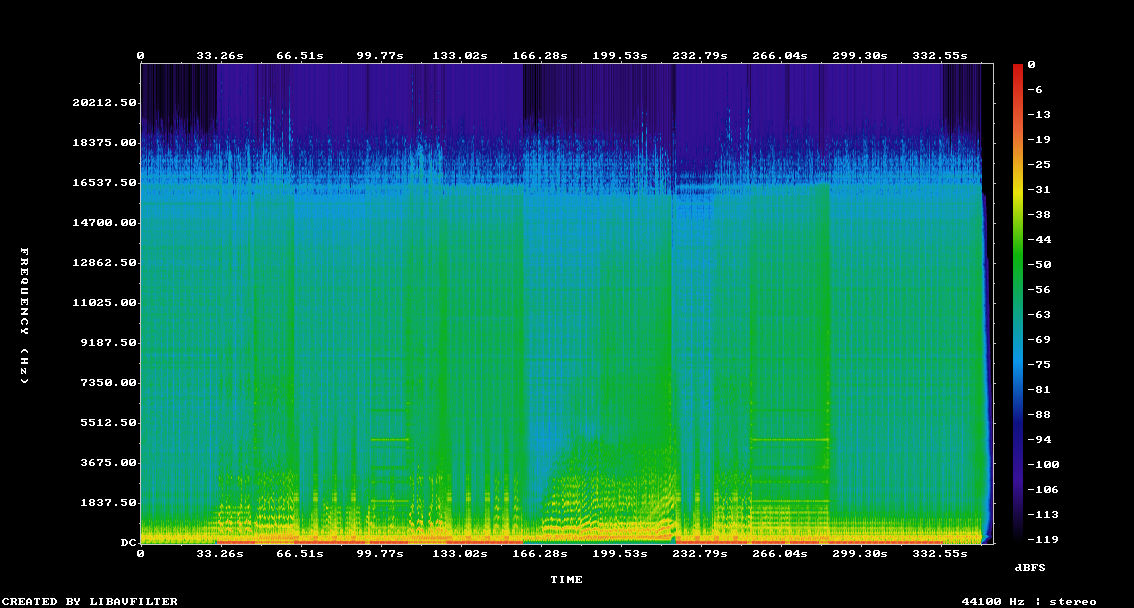1134x608 pixels.
Task: Click the 5512.50 frequency axis label
Action: click(x=108, y=423)
